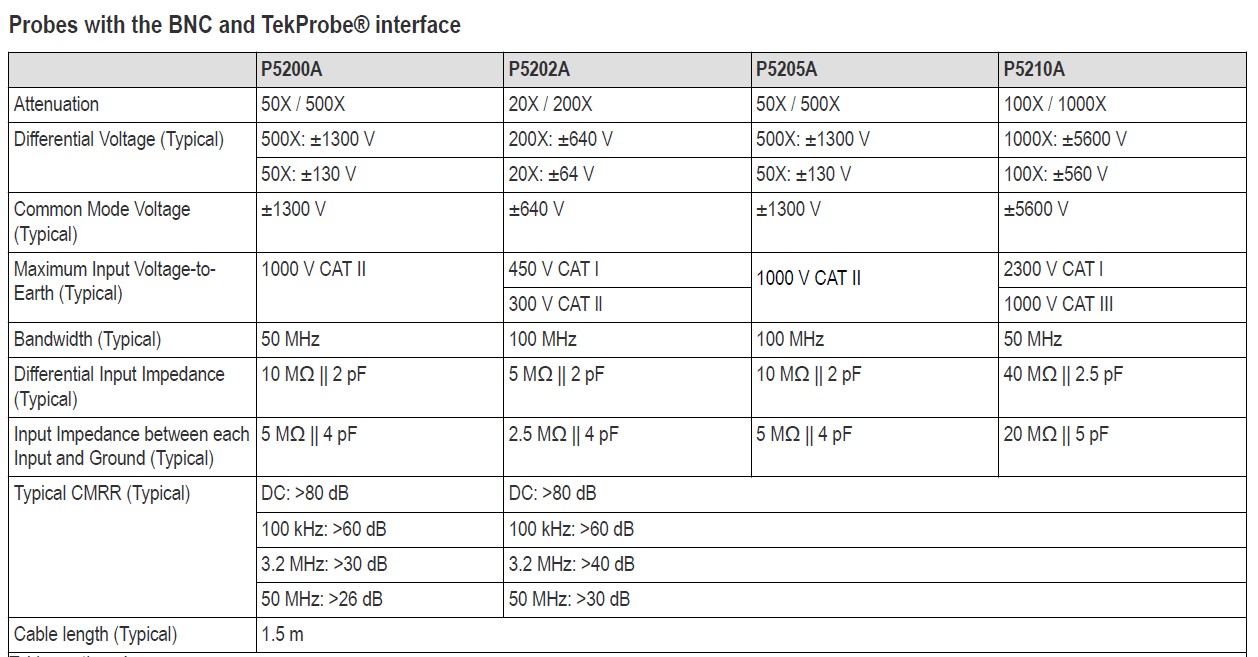Select the P5202A column header
The image size is (1258, 657).
click(539, 69)
